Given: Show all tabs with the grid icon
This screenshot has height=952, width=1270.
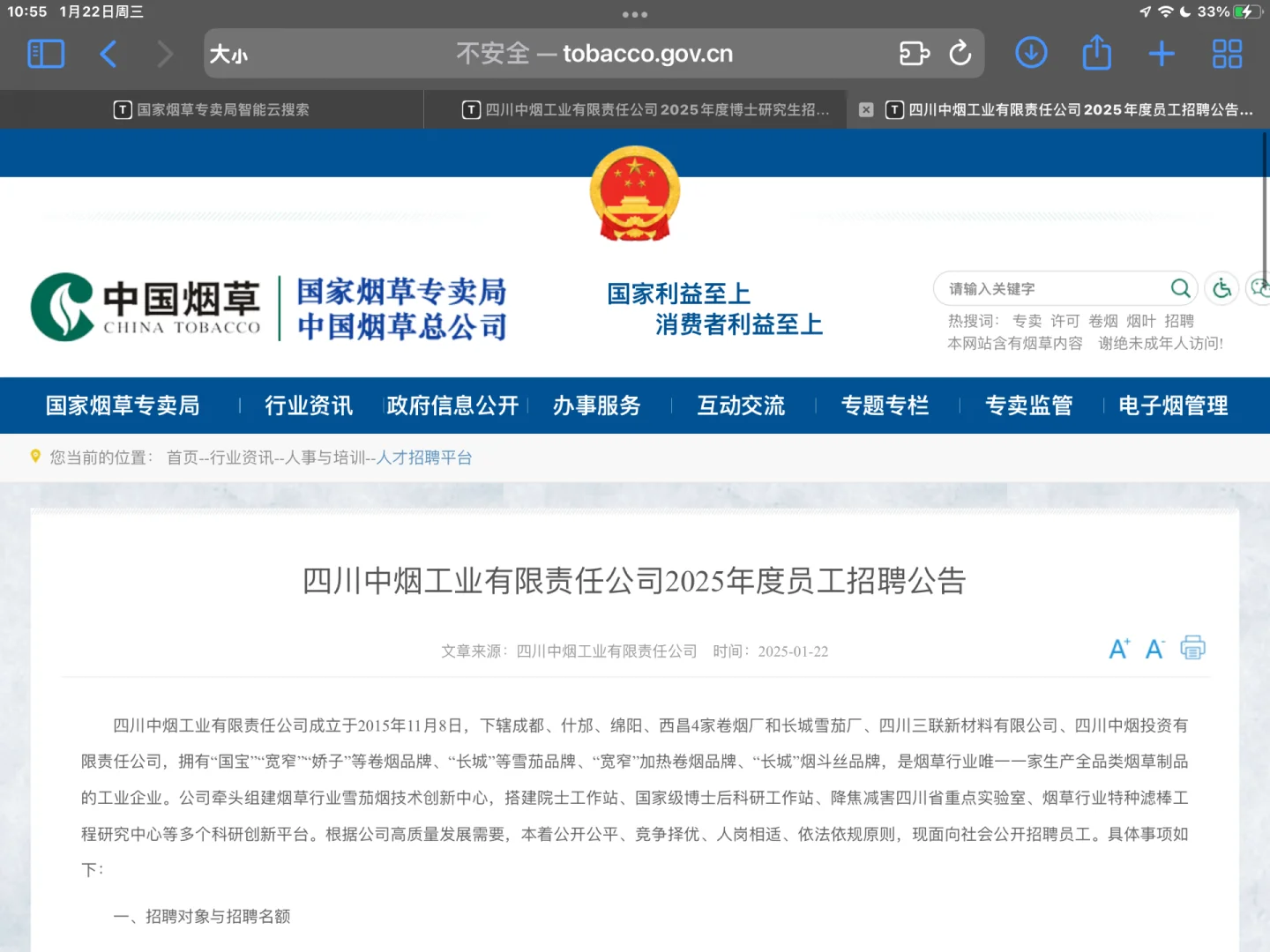Looking at the screenshot, I should point(1226,53).
